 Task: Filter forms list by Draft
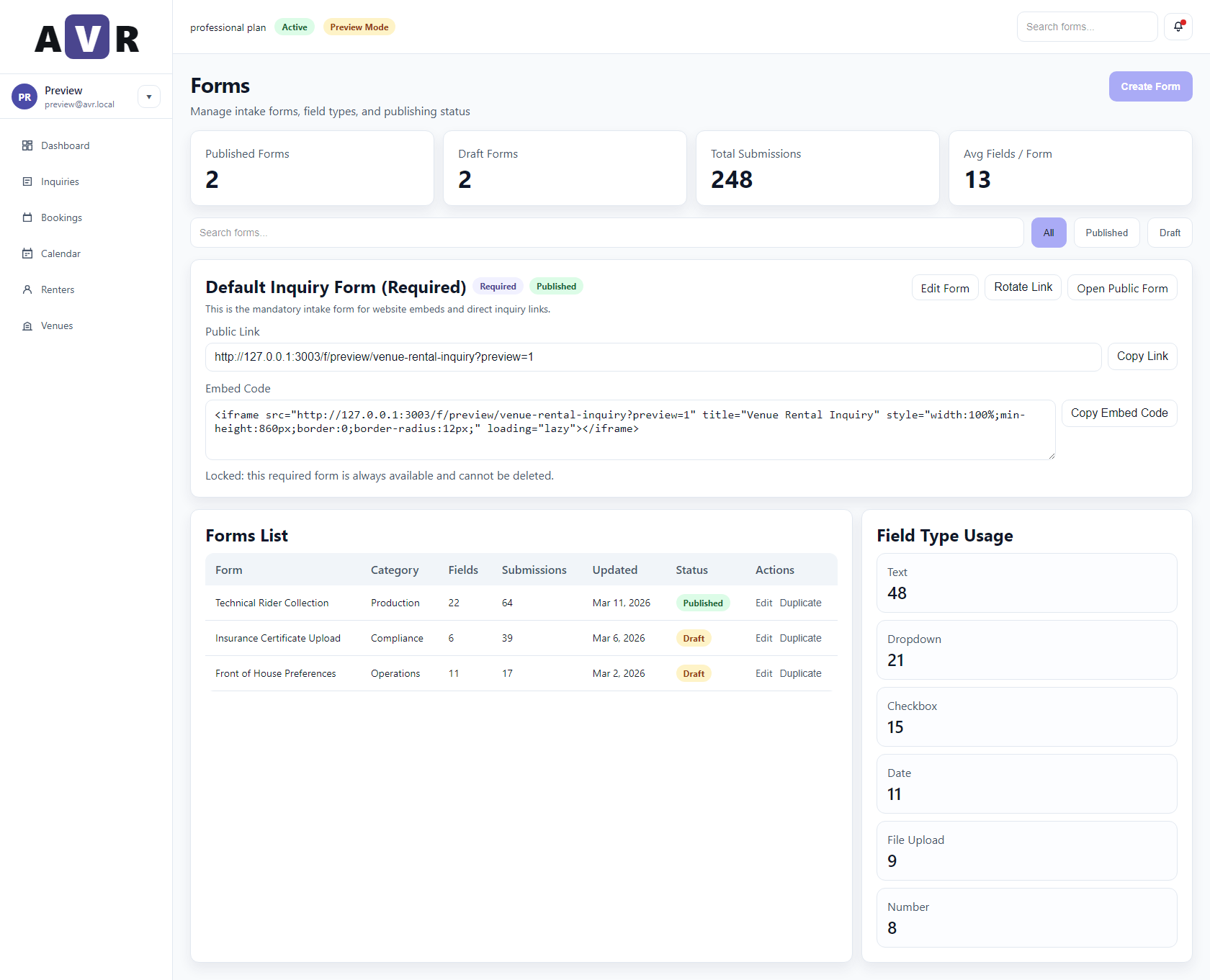pyautogui.click(x=1170, y=232)
